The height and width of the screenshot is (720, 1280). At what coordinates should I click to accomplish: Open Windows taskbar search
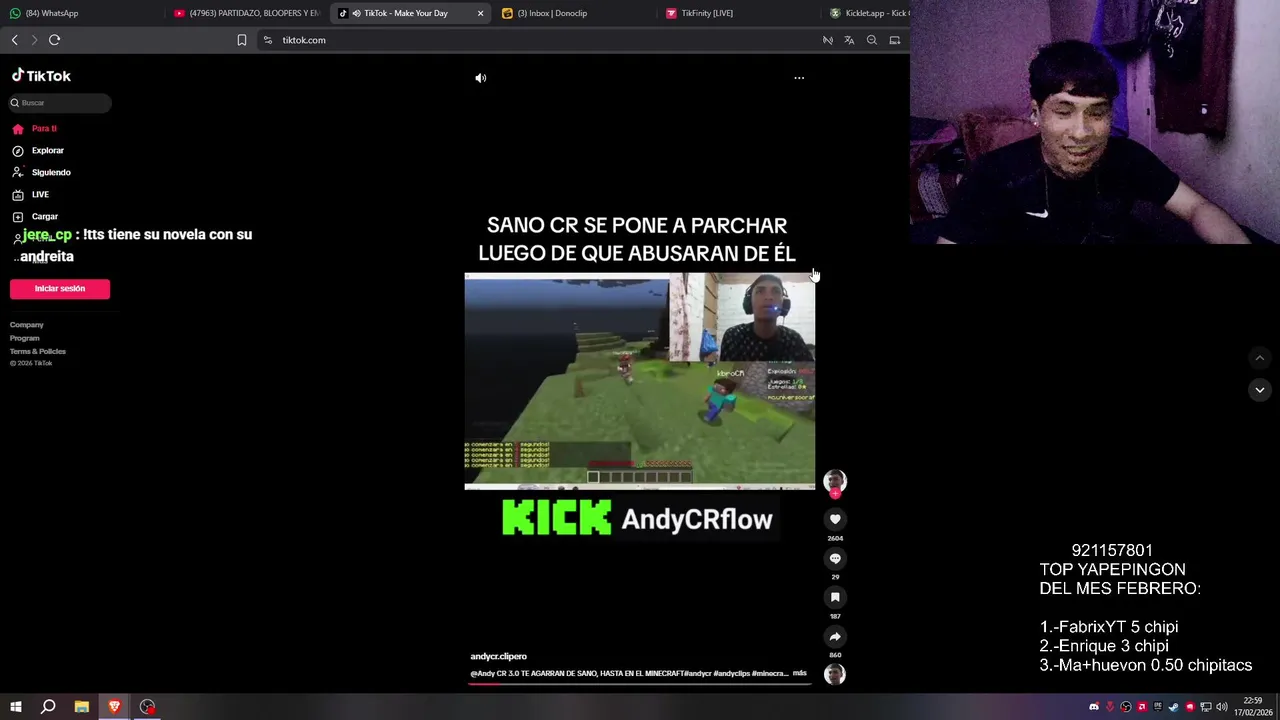click(48, 707)
